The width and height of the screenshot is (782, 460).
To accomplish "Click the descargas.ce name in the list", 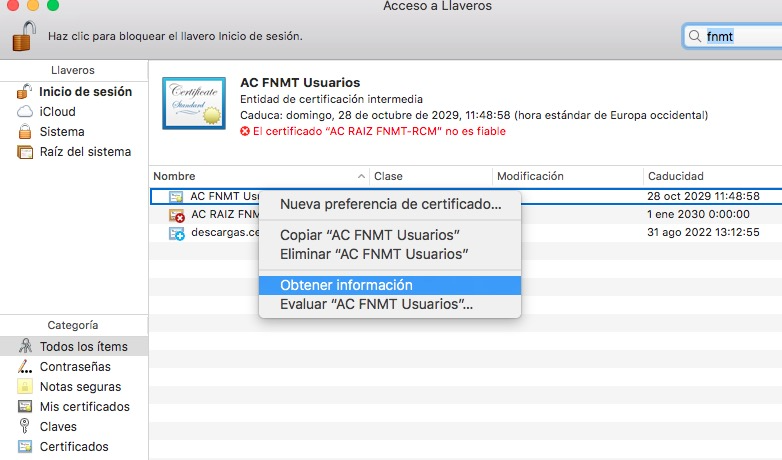I will [225, 232].
